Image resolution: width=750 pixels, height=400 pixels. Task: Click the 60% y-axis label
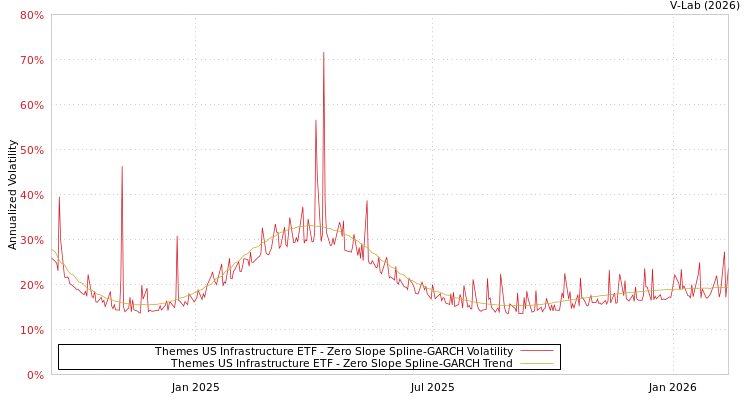tap(32, 105)
